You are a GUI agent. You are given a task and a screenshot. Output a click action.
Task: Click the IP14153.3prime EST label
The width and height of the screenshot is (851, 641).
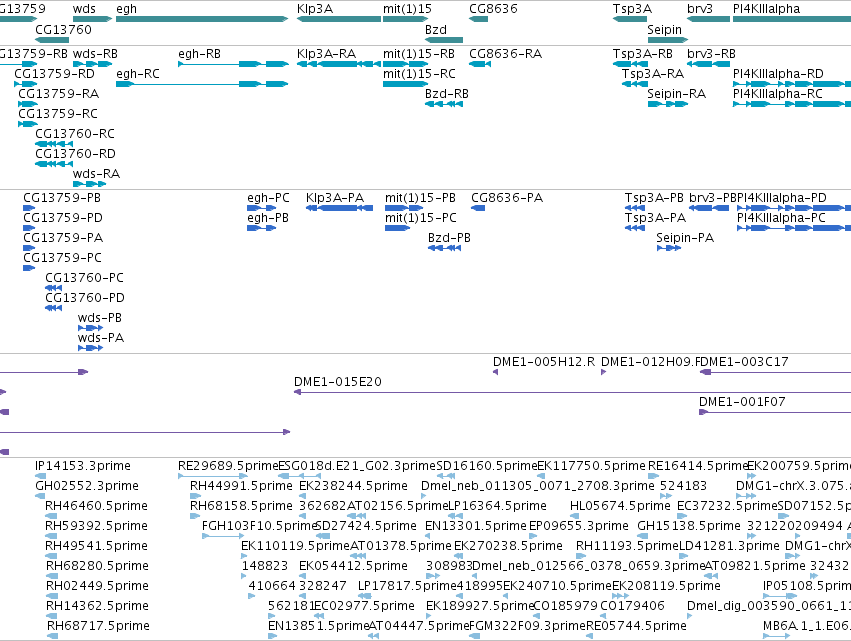coord(82,466)
